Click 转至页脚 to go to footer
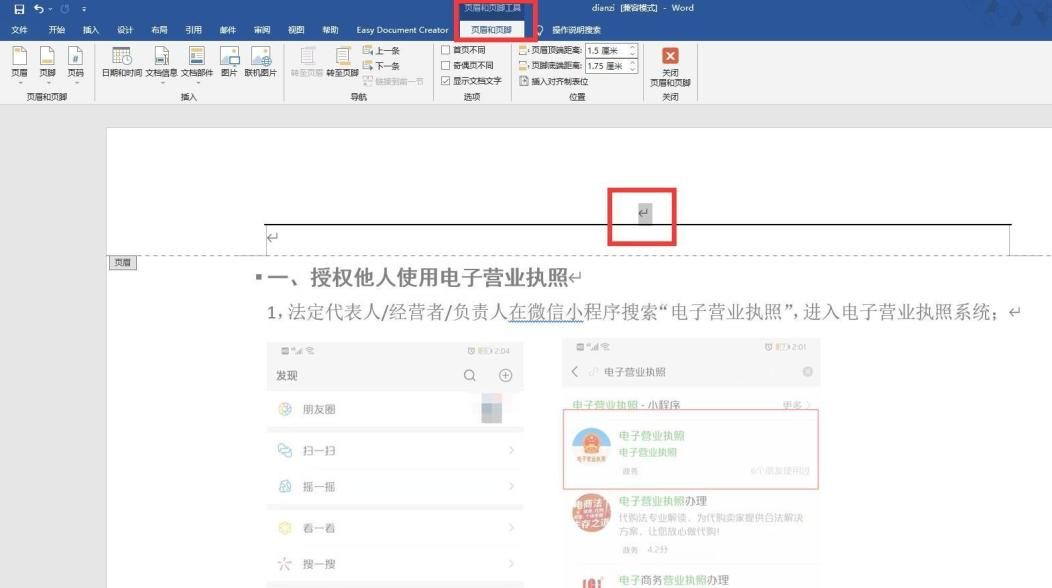 [x=342, y=62]
